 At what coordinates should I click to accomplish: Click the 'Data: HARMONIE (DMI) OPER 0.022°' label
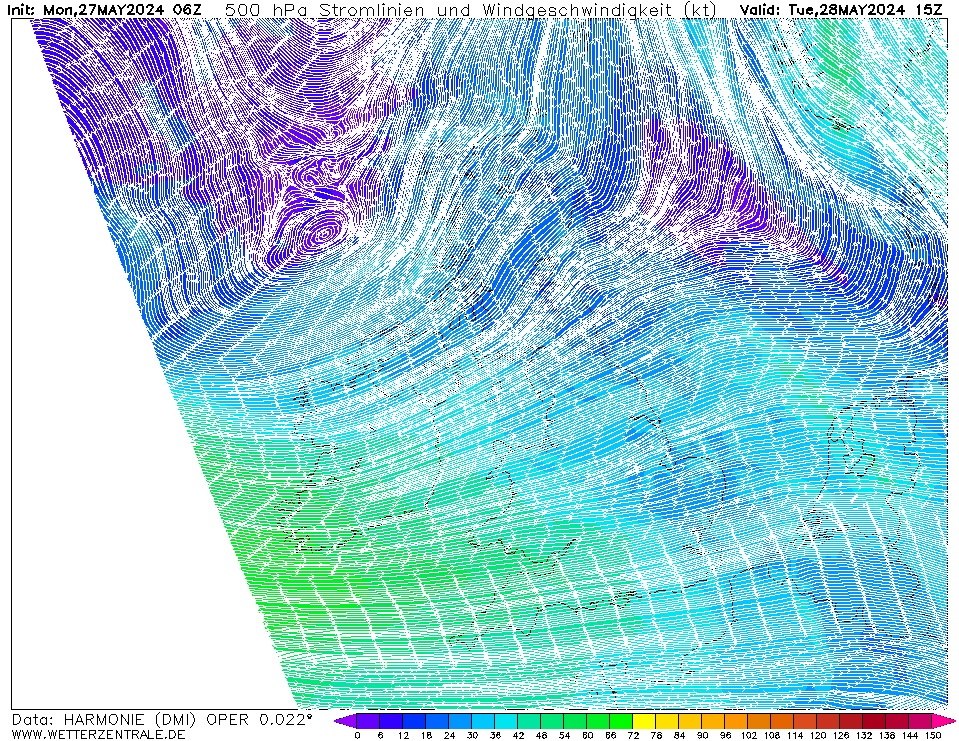[161, 720]
